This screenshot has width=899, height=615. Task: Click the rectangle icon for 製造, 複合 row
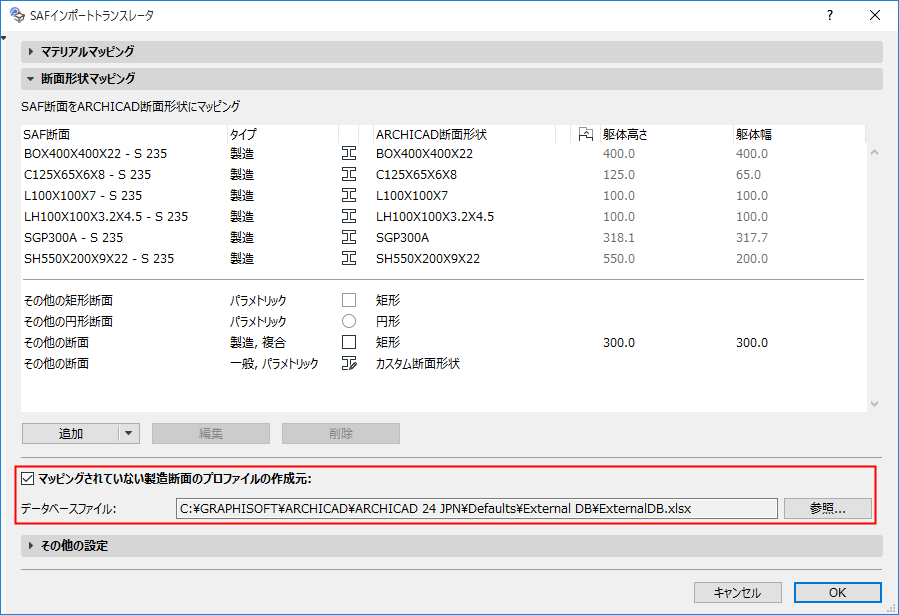[349, 342]
